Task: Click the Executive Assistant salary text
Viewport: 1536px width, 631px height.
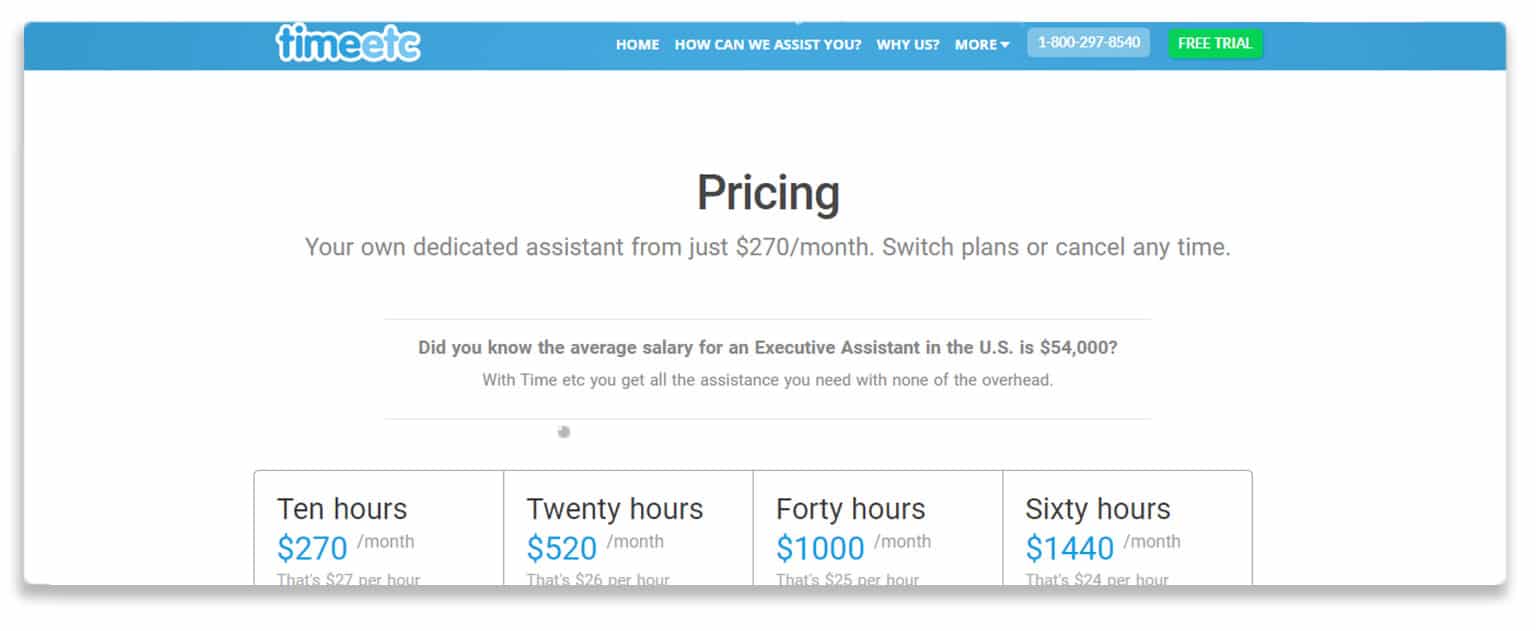Action: click(x=768, y=348)
